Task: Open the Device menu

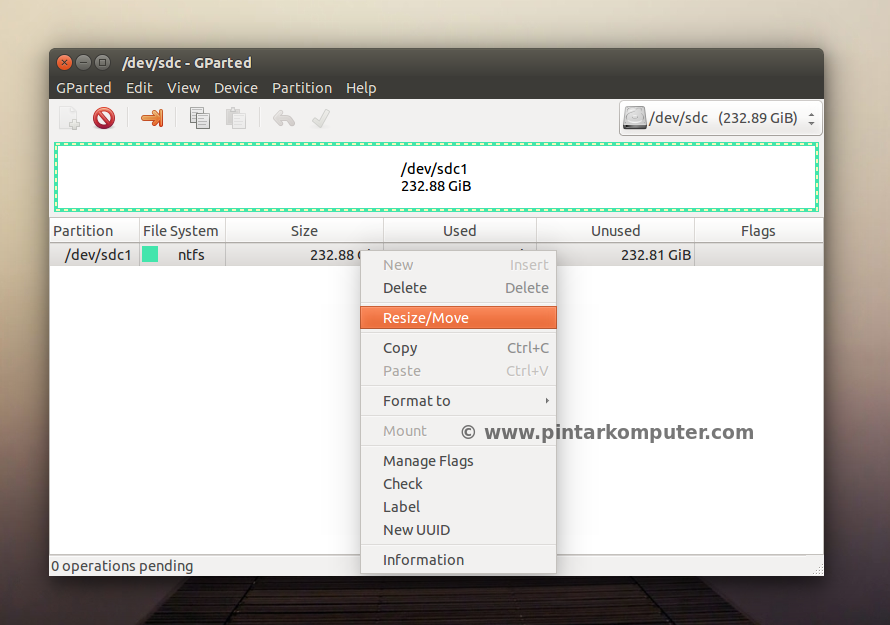Action: click(236, 88)
